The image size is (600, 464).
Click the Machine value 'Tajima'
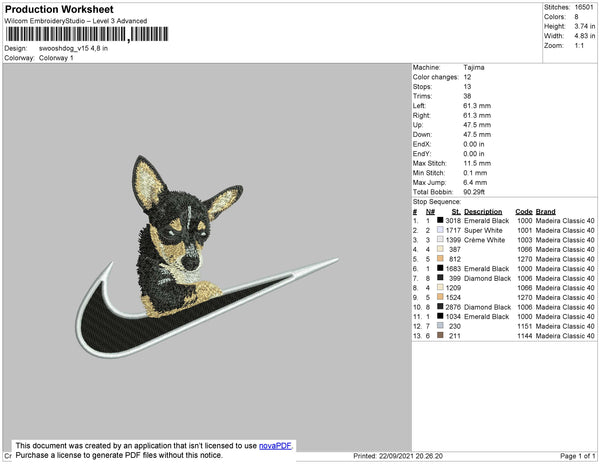click(474, 67)
